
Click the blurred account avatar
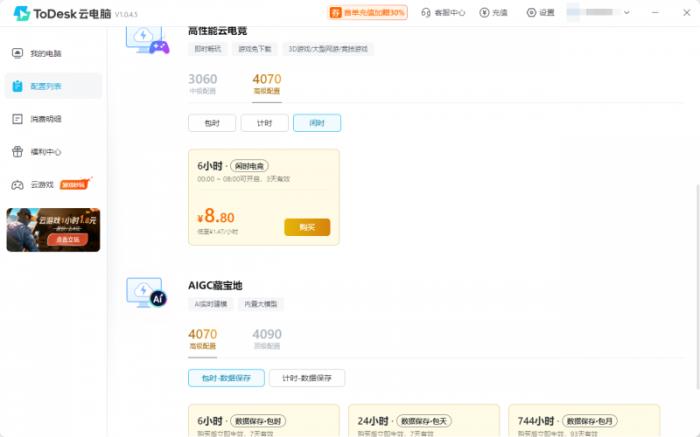574,12
